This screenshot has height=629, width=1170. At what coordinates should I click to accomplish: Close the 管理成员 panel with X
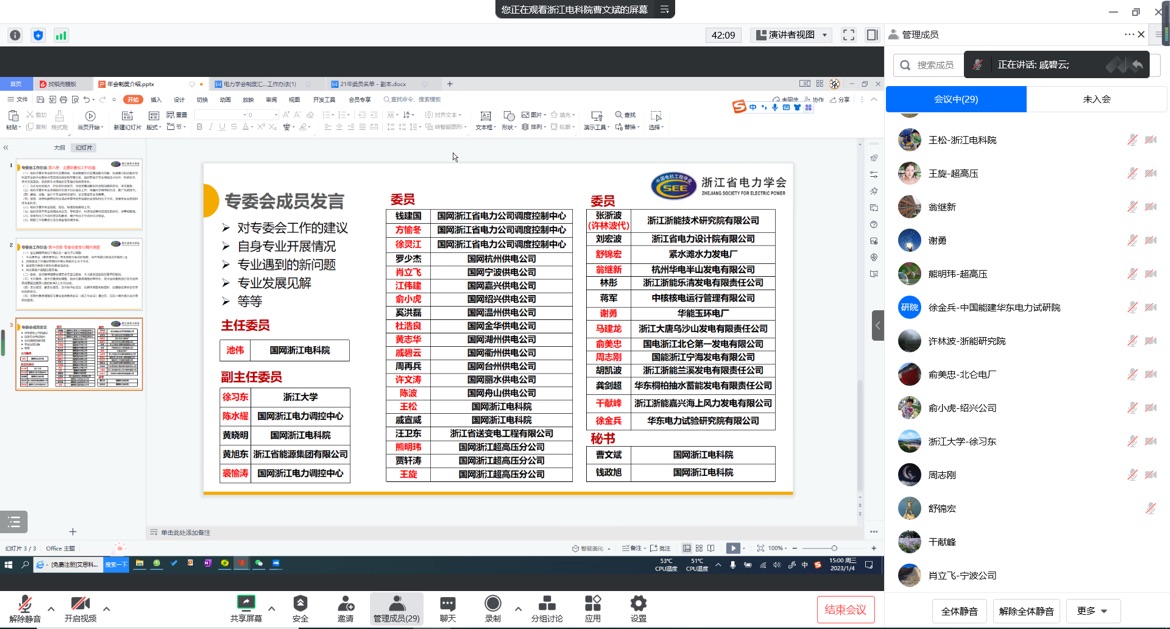coord(1141,34)
